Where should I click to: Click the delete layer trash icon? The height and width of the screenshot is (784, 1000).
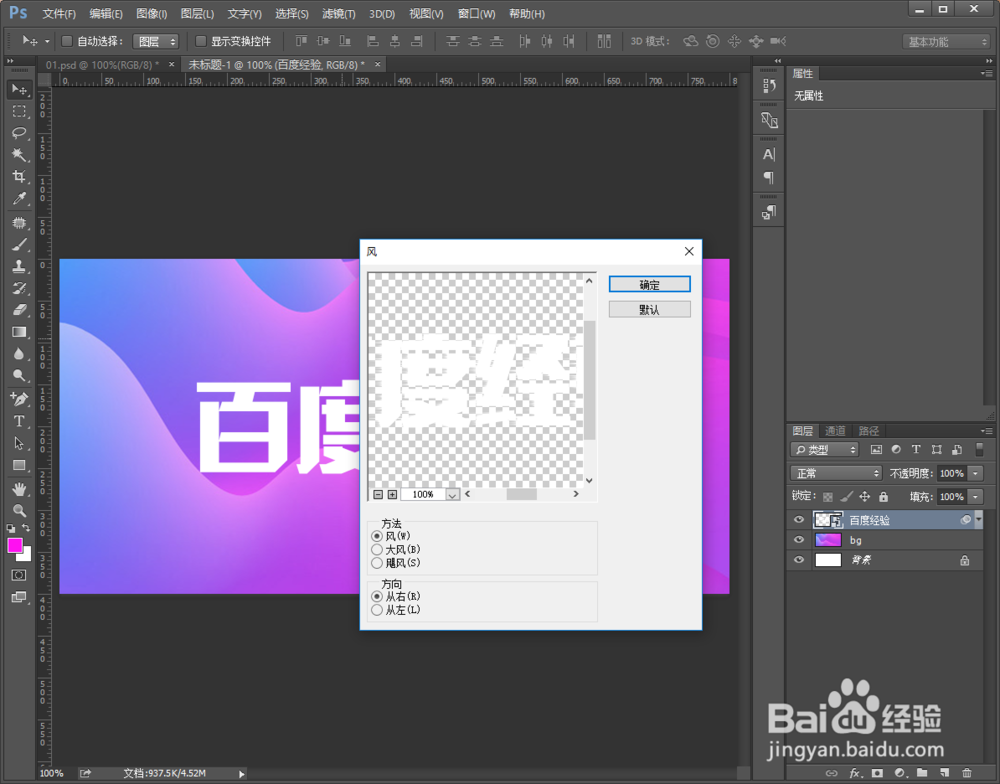pos(967,773)
